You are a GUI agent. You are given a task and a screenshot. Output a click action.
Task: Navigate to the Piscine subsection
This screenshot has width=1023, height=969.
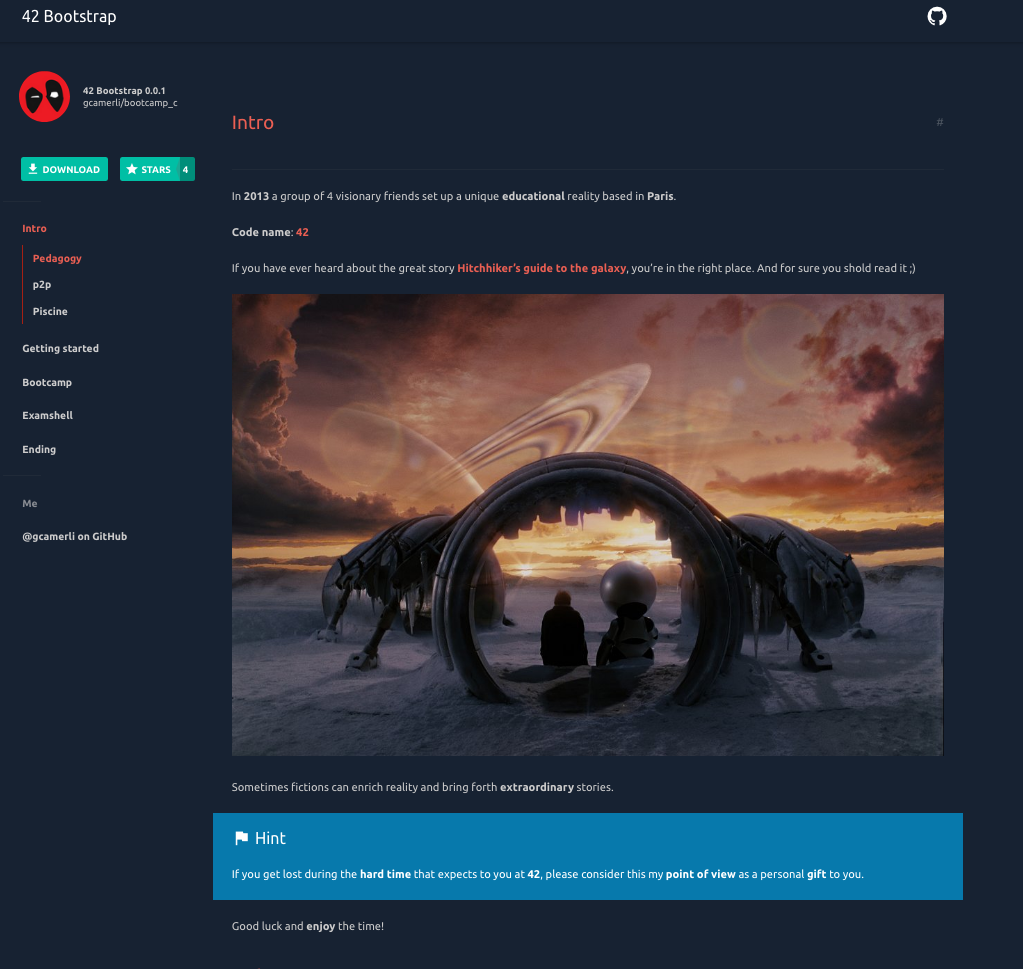(50, 312)
